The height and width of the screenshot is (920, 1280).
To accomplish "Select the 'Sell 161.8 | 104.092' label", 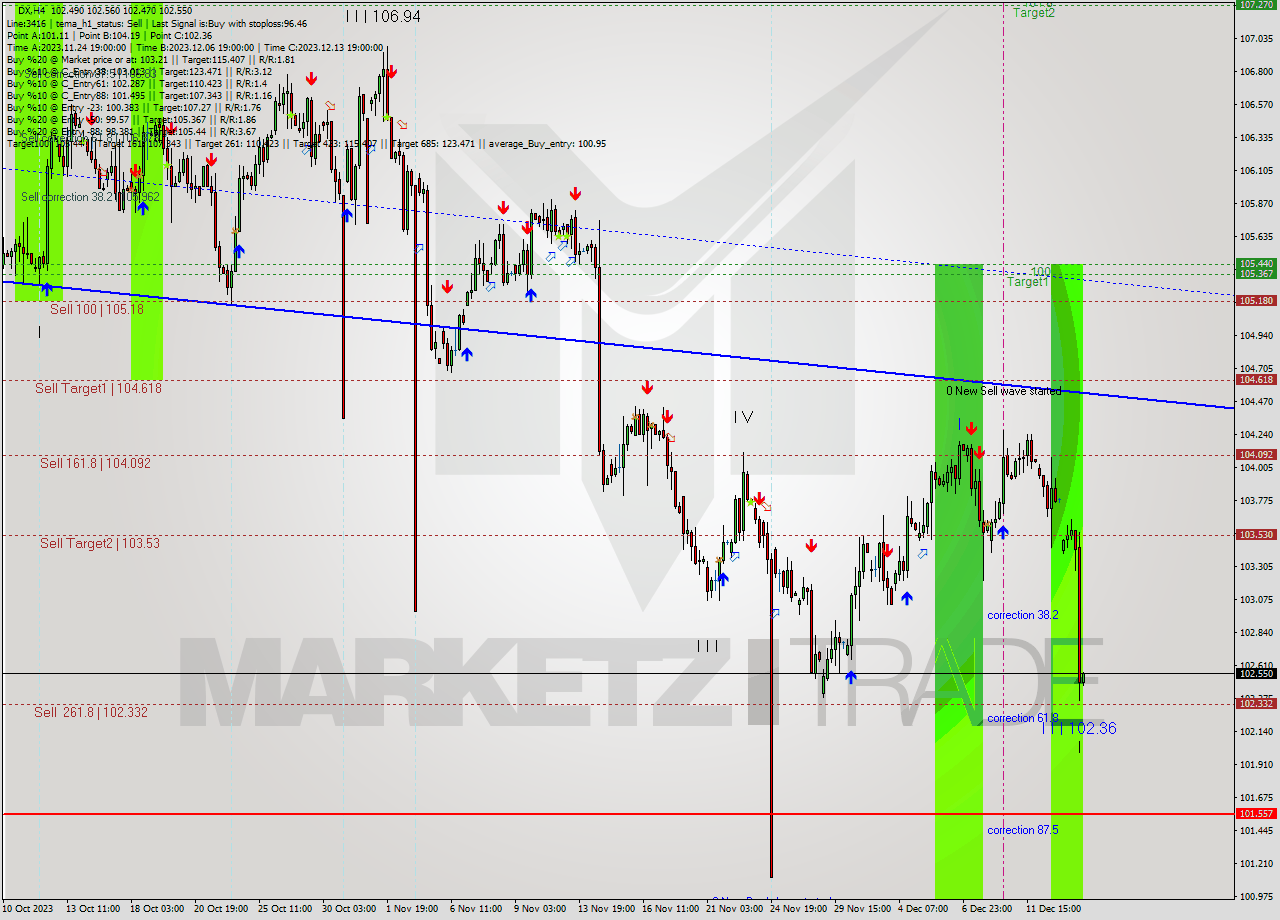I will 96,463.
